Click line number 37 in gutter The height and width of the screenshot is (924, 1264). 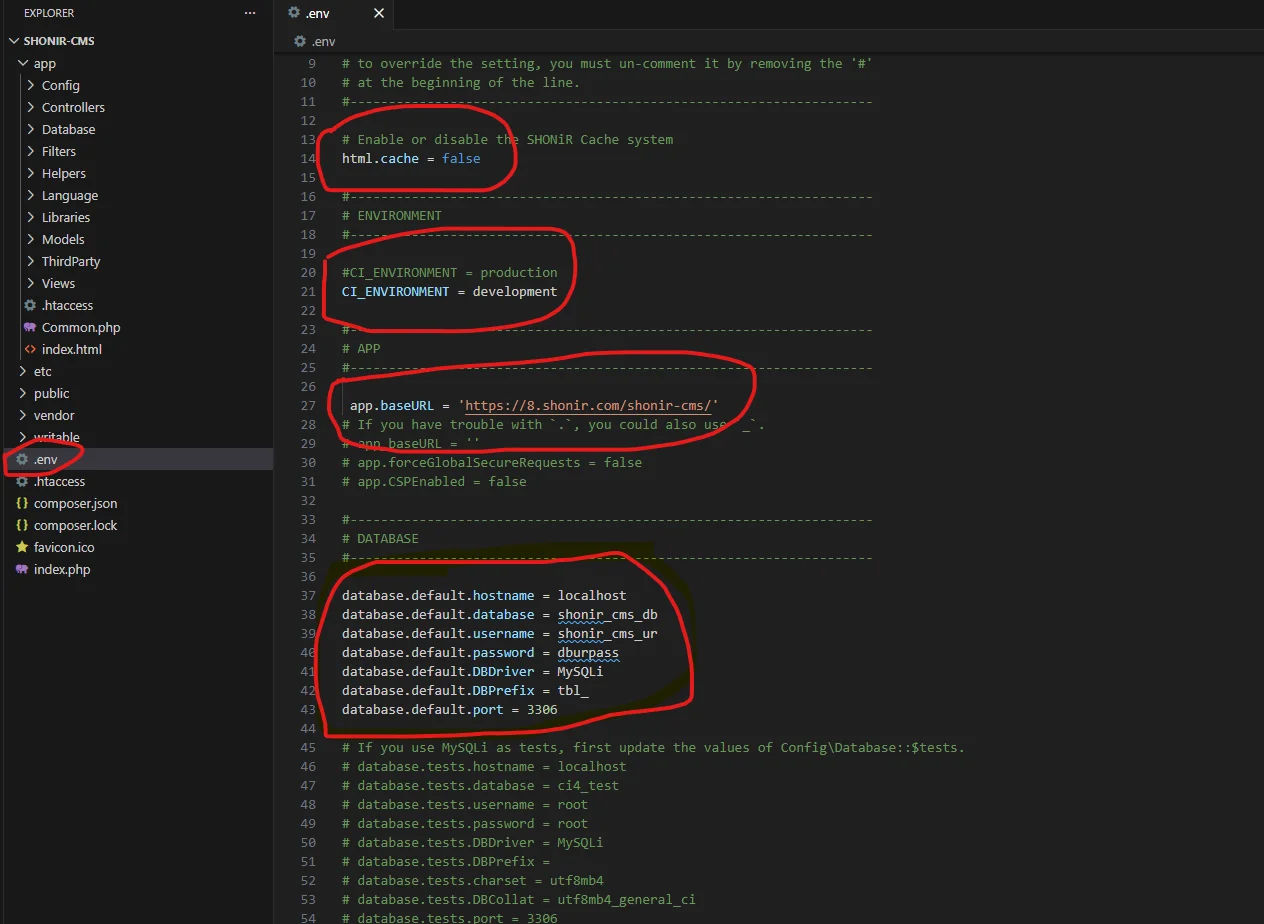(x=308, y=595)
